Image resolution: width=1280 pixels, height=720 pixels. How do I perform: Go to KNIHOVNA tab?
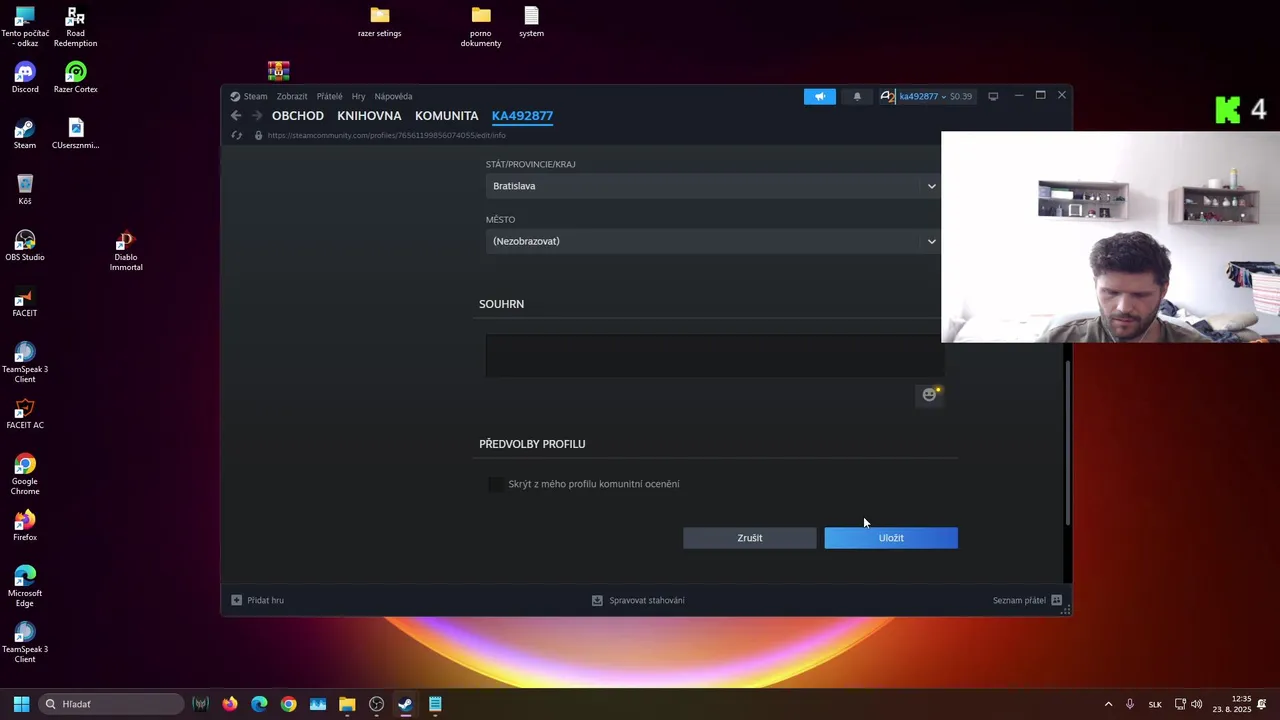coord(369,116)
